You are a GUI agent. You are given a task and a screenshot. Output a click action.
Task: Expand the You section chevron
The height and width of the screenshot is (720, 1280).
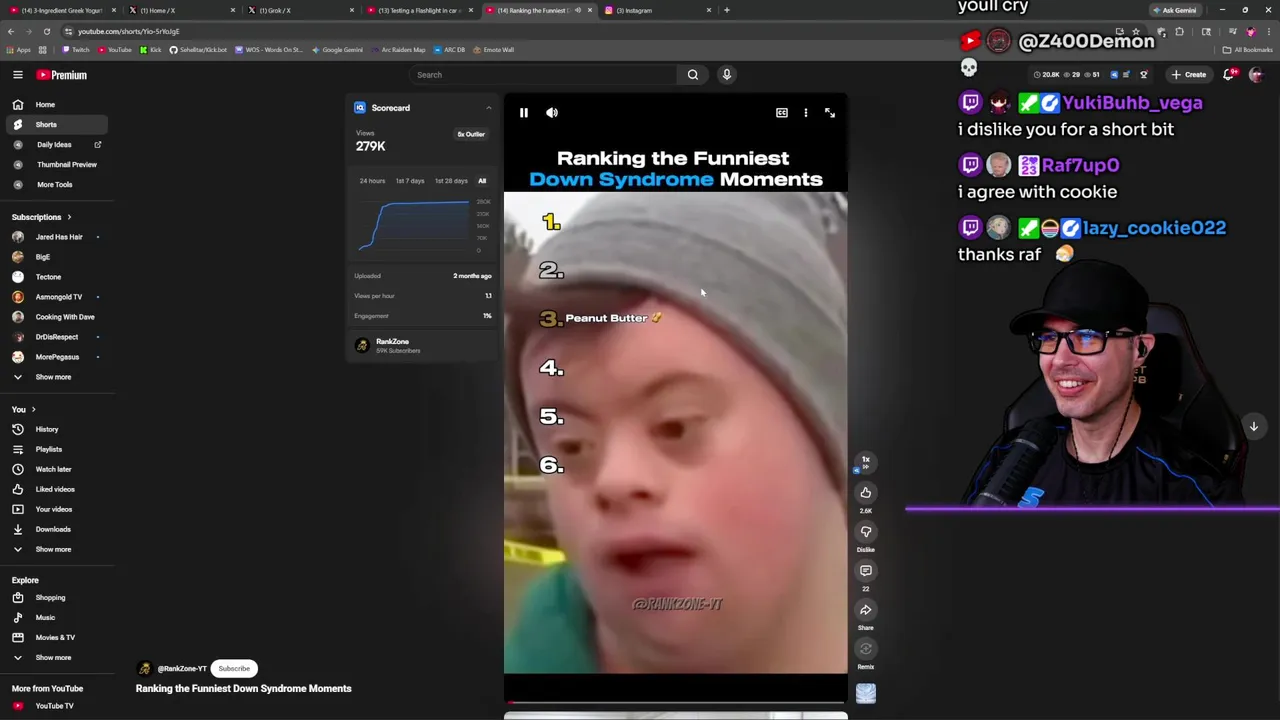pos(33,409)
